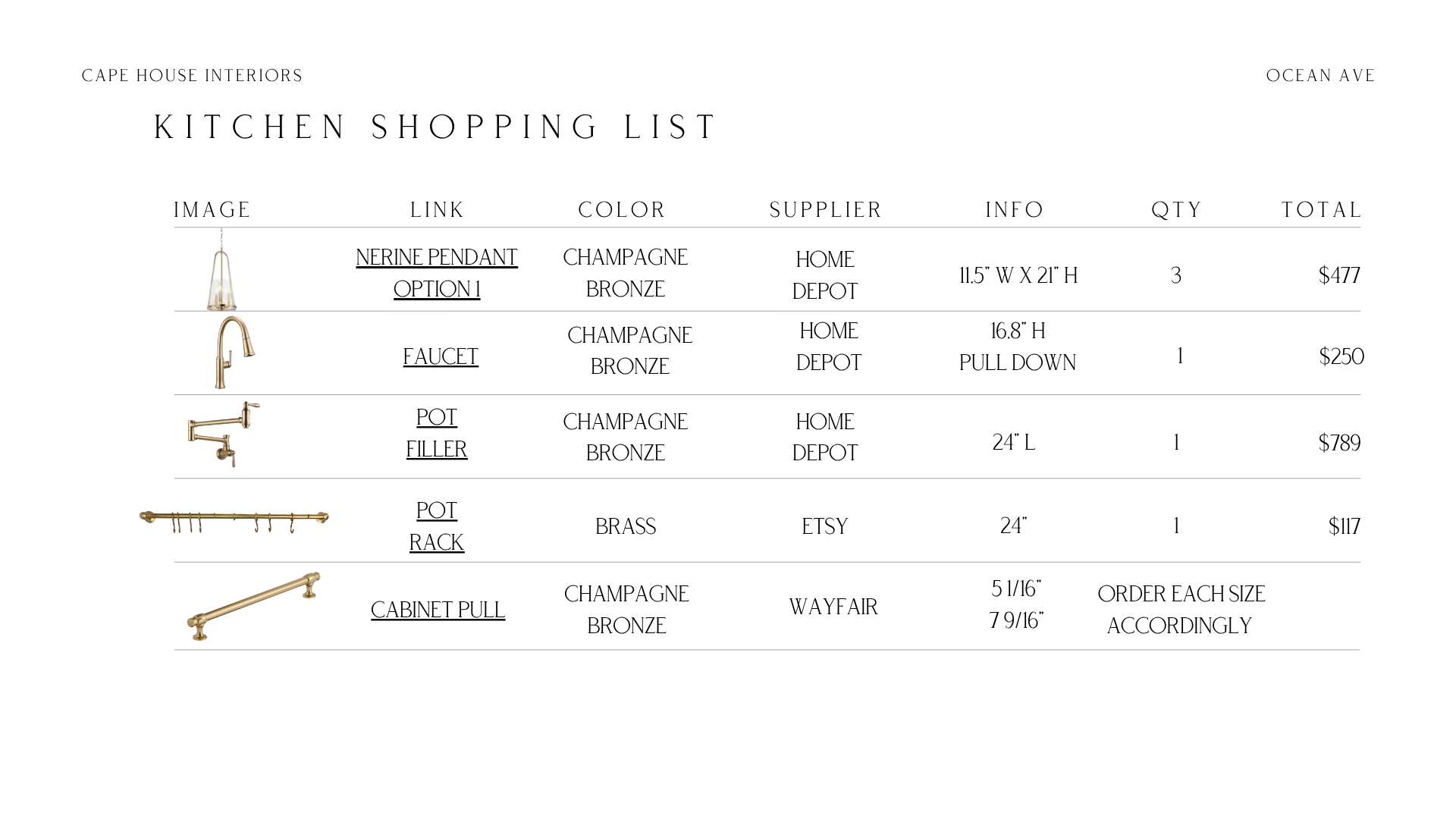Follow the Pot Filler link
Screen dimensions: 1456x819
click(x=437, y=433)
